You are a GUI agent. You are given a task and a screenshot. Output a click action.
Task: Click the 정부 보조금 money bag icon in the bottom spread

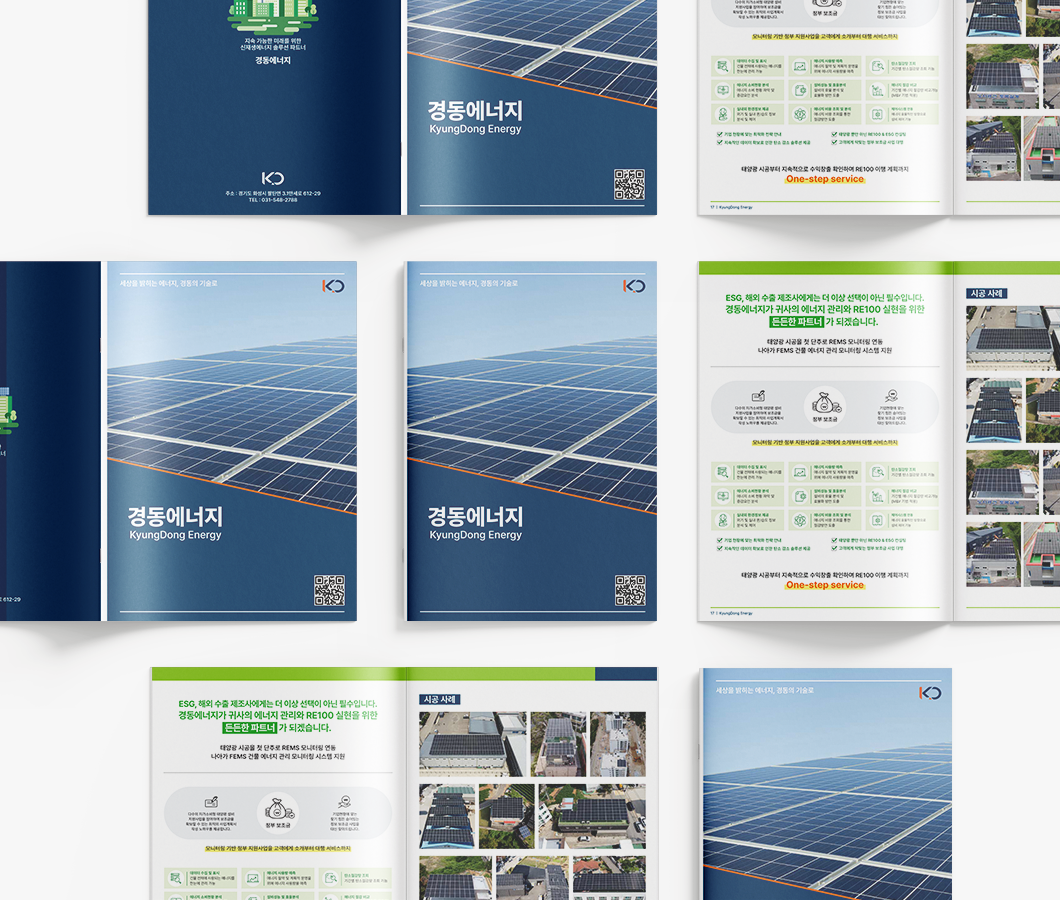(x=277, y=808)
